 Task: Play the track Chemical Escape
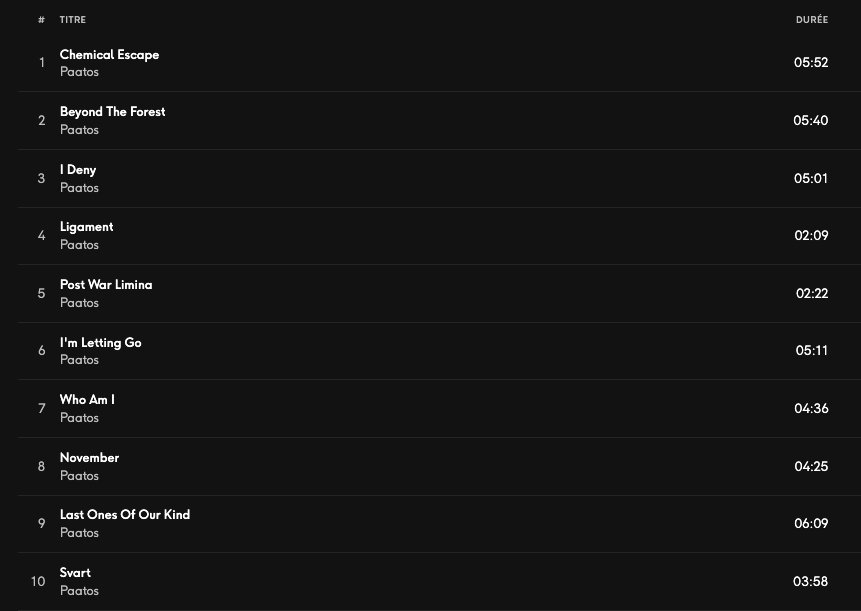(109, 55)
